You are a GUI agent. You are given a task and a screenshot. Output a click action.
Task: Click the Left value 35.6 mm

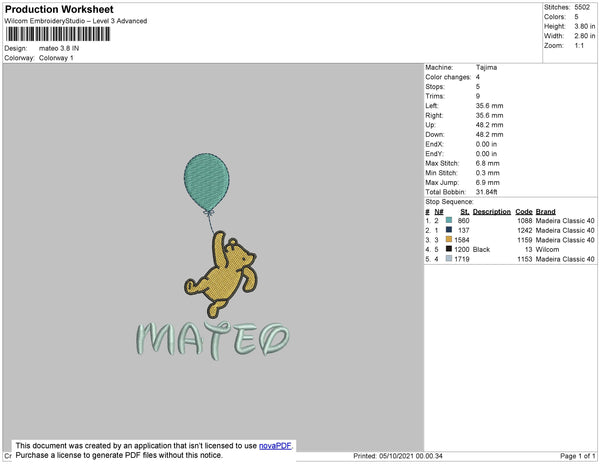(489, 106)
